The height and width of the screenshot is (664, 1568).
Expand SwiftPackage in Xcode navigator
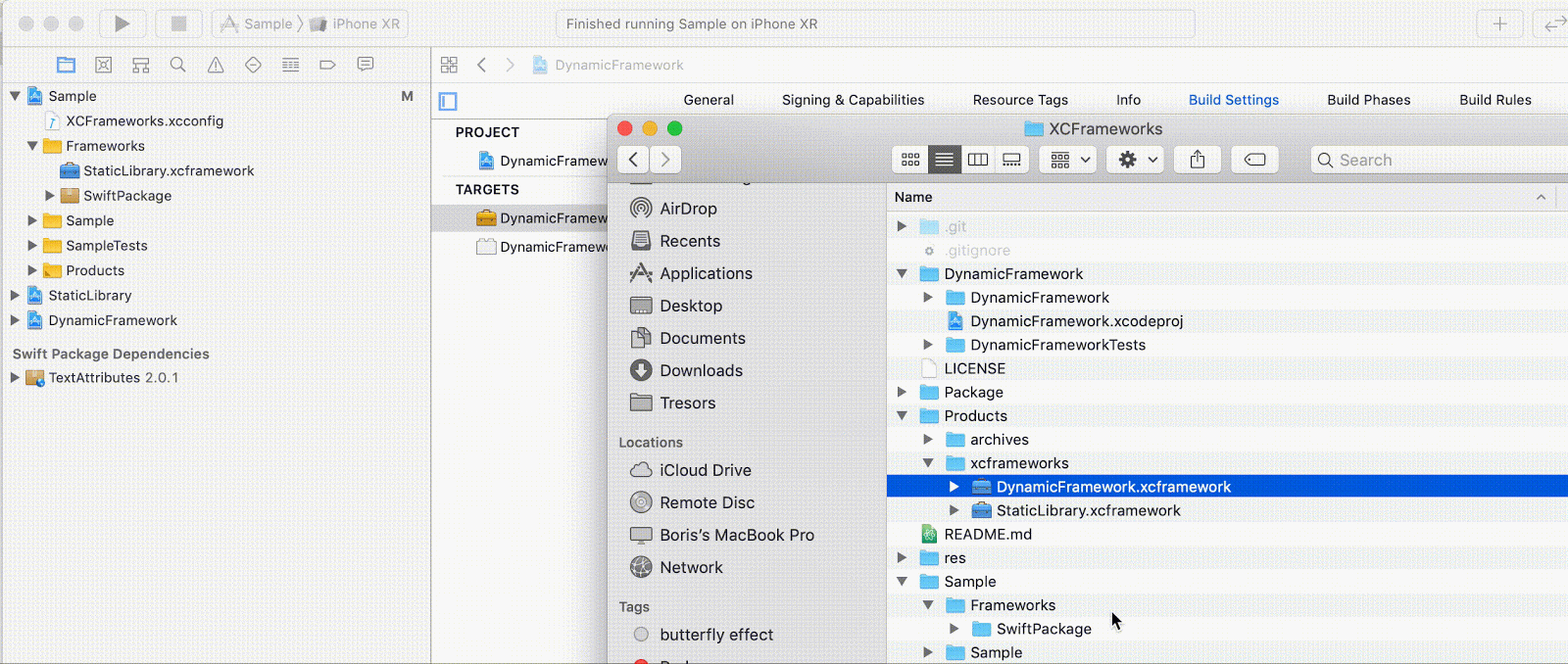click(50, 196)
